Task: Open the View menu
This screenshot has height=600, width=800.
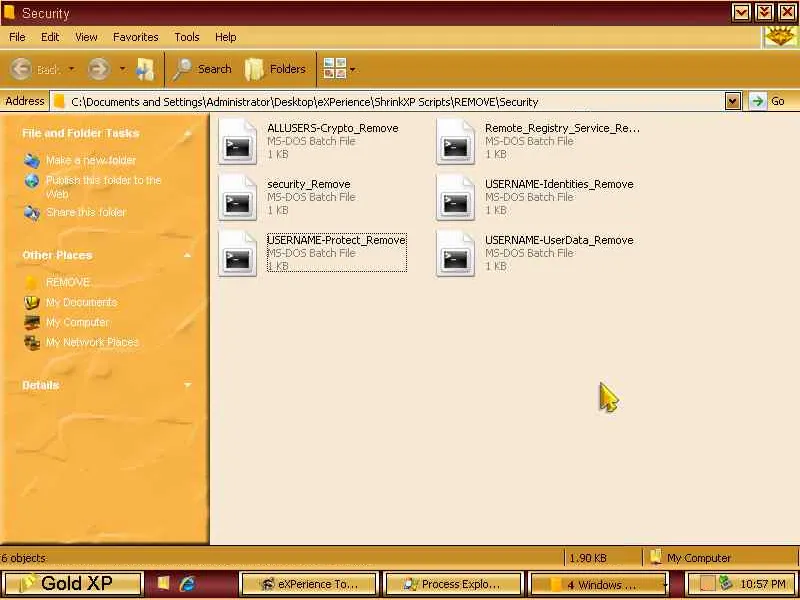Action: point(86,37)
